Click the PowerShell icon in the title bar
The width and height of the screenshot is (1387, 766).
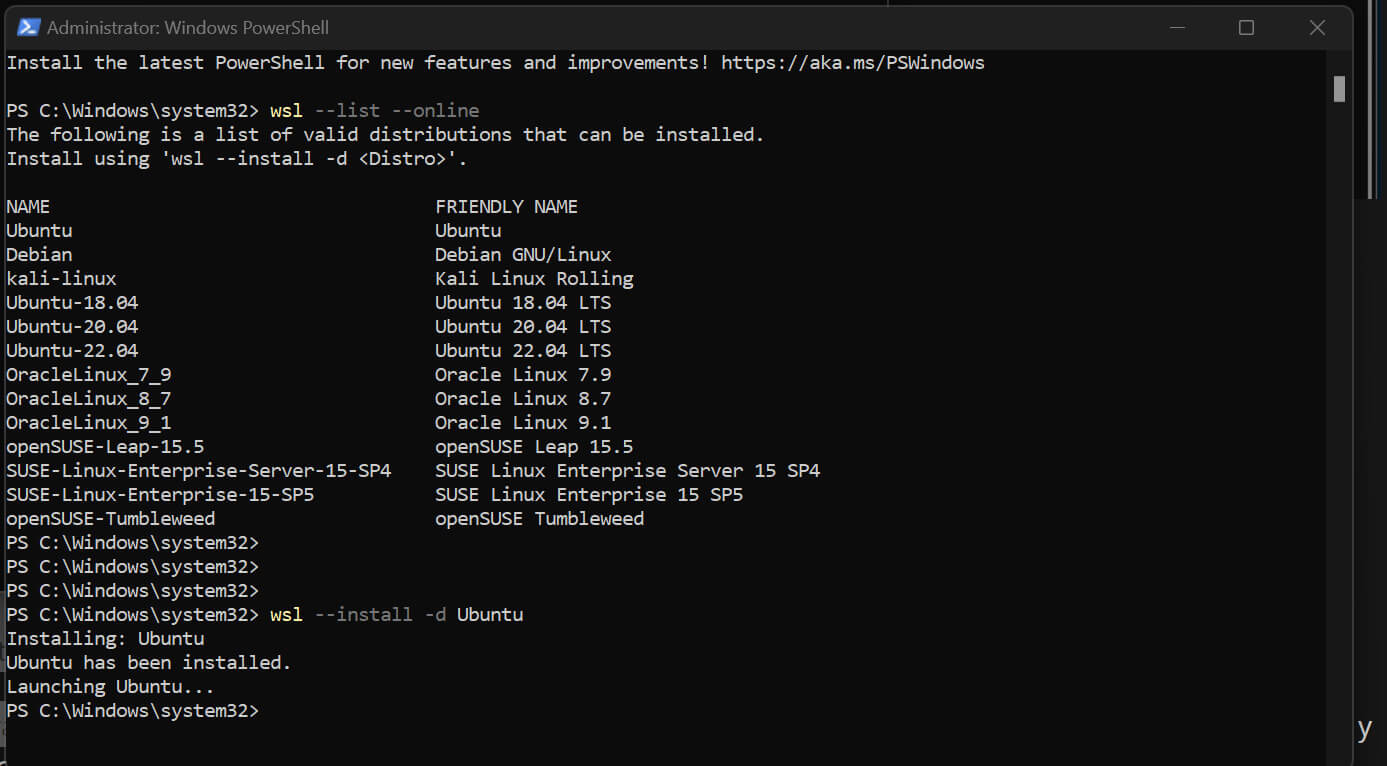[x=26, y=27]
